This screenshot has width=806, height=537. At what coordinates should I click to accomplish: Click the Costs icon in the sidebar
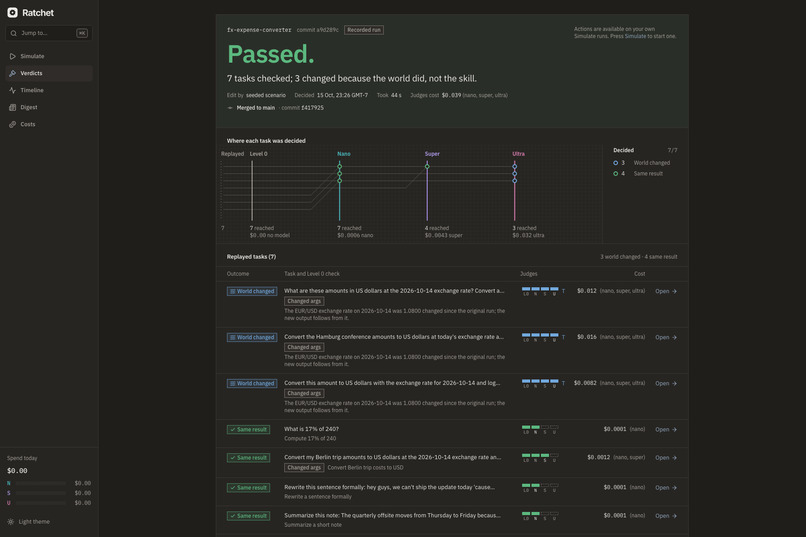[x=12, y=124]
